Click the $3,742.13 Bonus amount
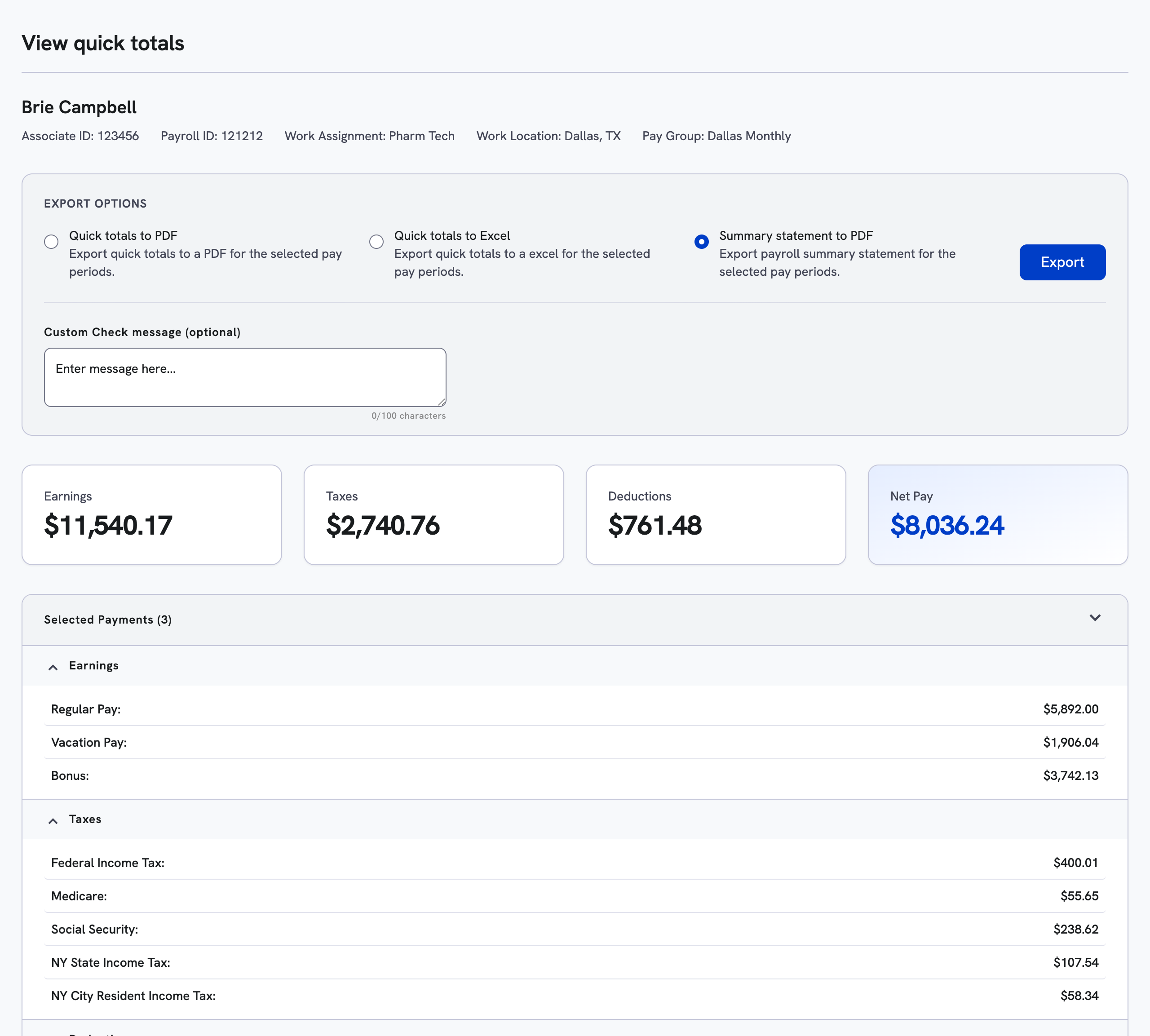This screenshot has width=1150, height=1036. point(1070,776)
